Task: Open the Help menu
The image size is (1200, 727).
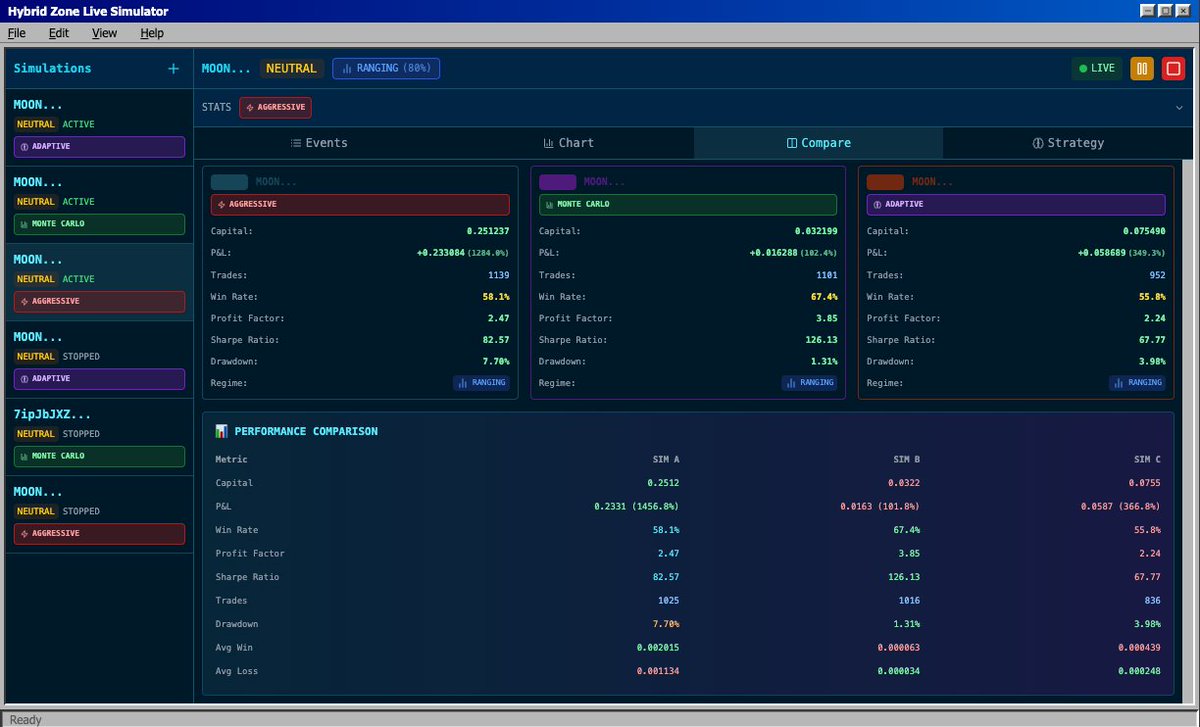Action: point(152,33)
